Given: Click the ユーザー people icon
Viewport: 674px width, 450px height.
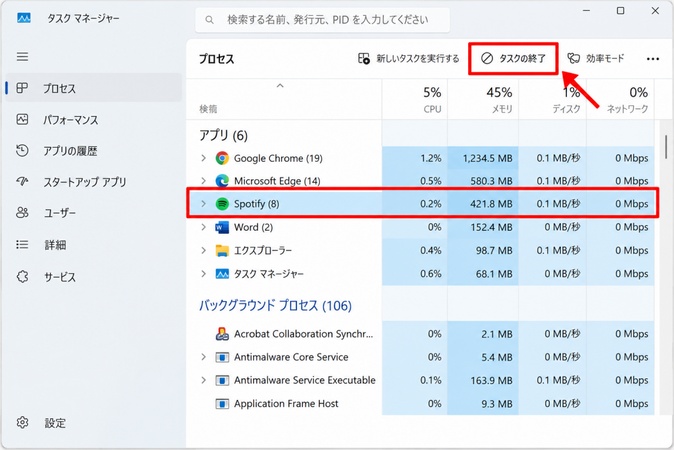Looking at the screenshot, I should (x=22, y=213).
